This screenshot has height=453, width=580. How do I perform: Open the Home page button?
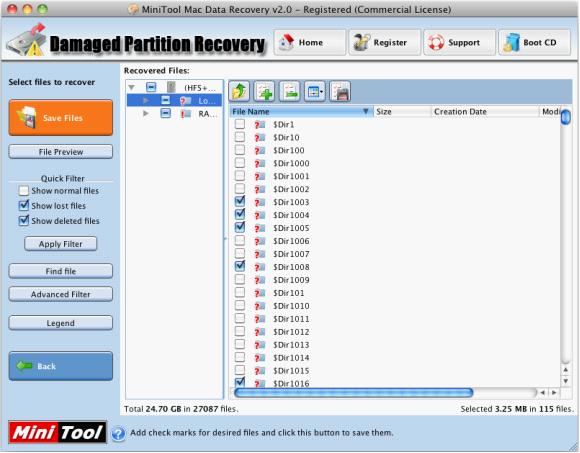click(x=310, y=43)
